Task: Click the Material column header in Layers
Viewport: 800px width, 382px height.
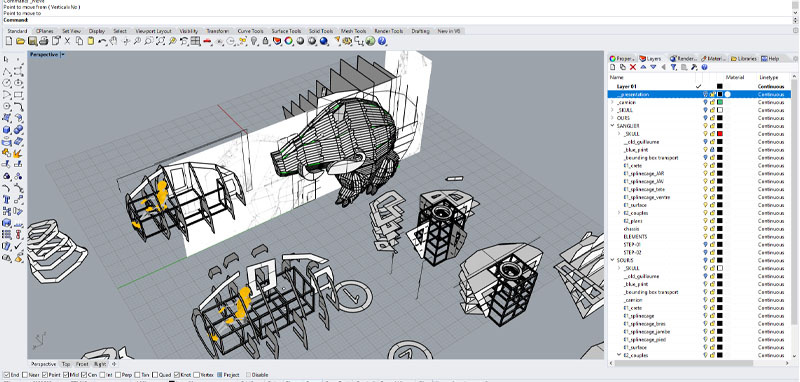Action: pyautogui.click(x=735, y=78)
